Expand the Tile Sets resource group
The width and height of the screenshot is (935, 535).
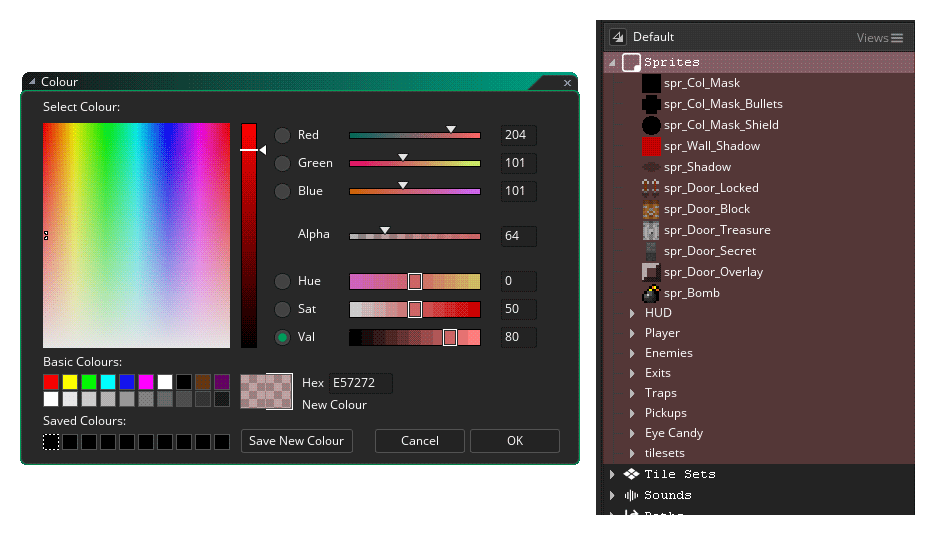[x=612, y=474]
